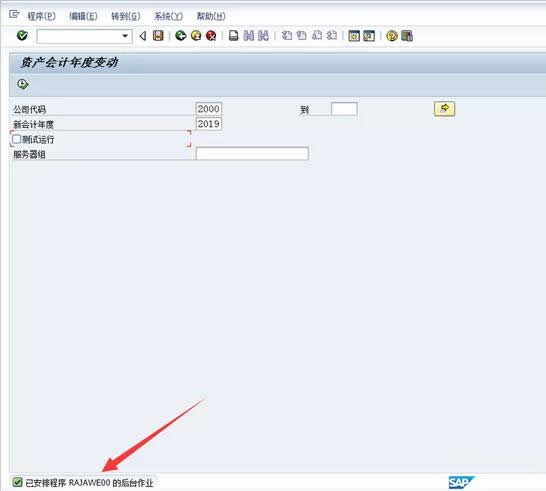Toggle the 测试运行 checkbox
The width and height of the screenshot is (546, 491).
tap(16, 139)
